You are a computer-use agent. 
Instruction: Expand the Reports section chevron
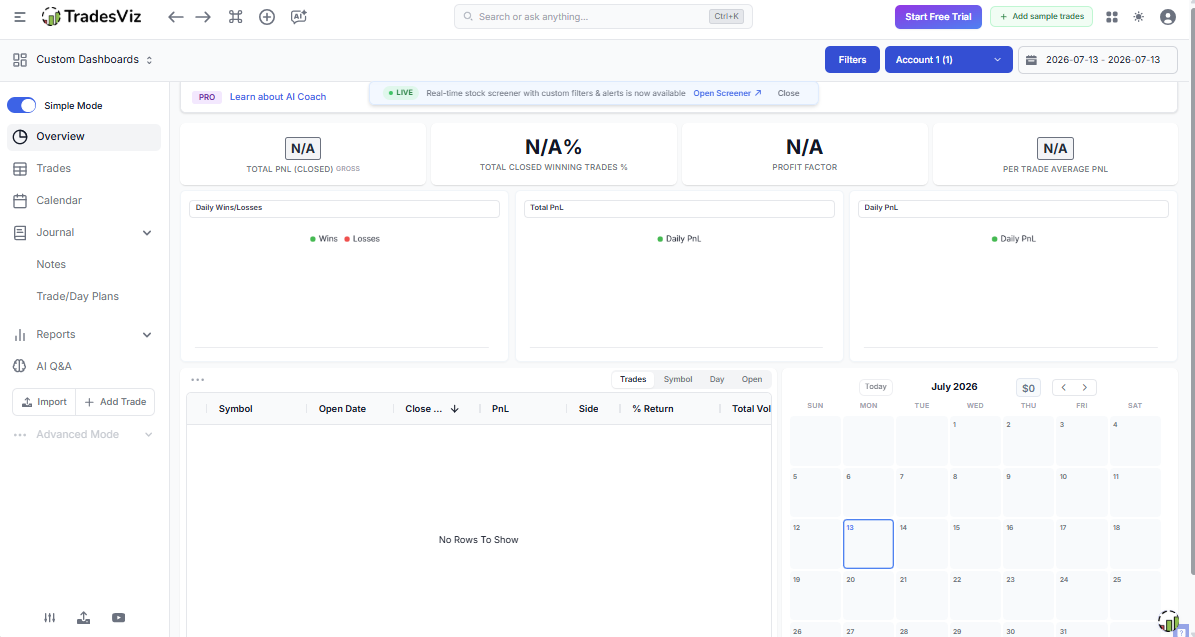click(147, 335)
